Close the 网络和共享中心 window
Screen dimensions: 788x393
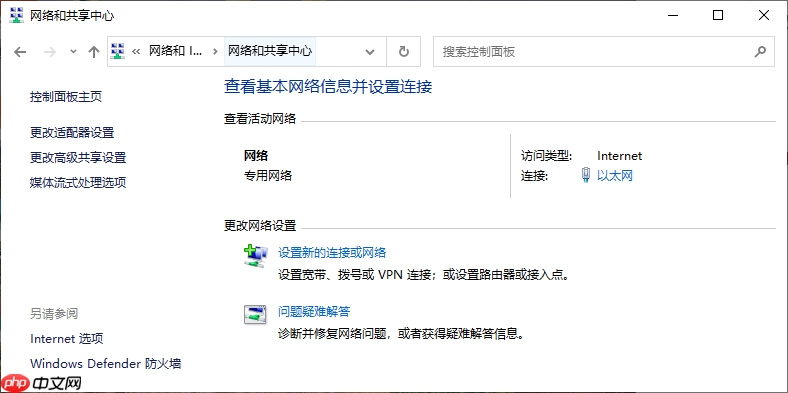tap(763, 16)
